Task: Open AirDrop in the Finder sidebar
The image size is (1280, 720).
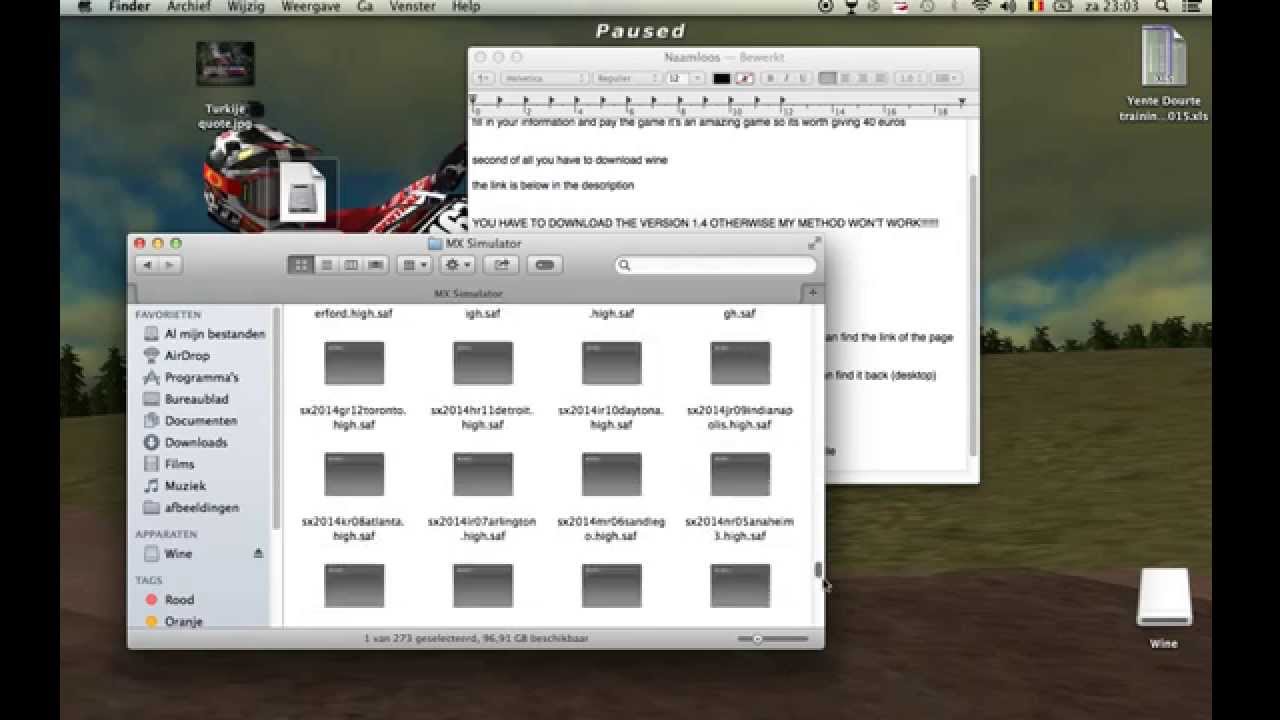Action: [176, 356]
